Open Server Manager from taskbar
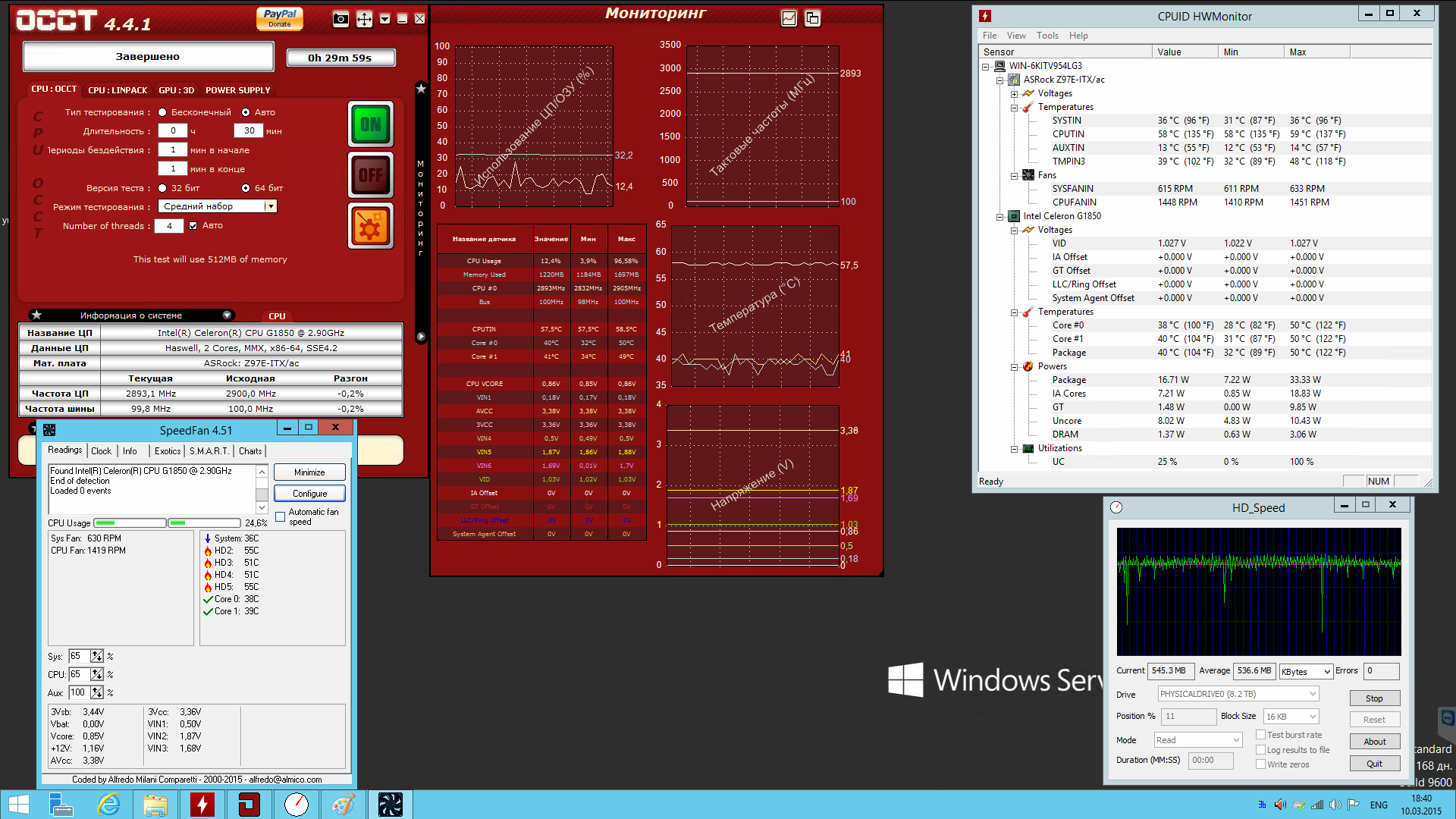 coord(61,805)
